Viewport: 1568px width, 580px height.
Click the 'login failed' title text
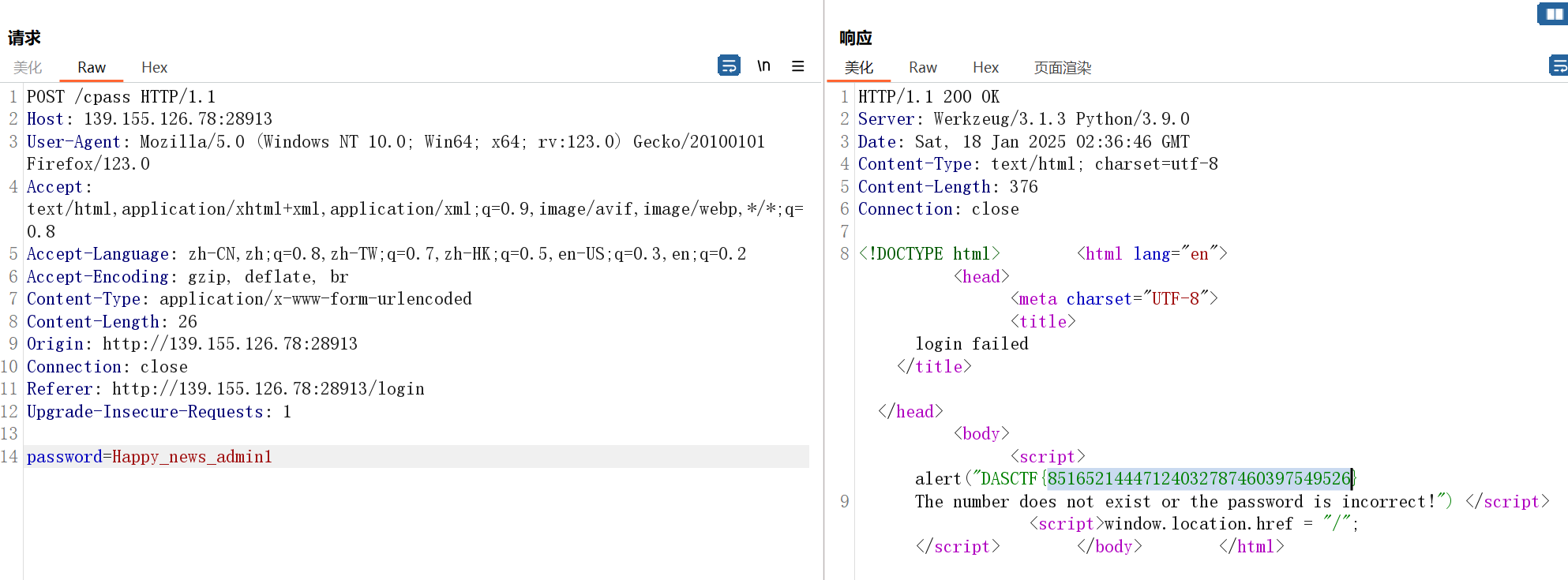click(x=972, y=344)
